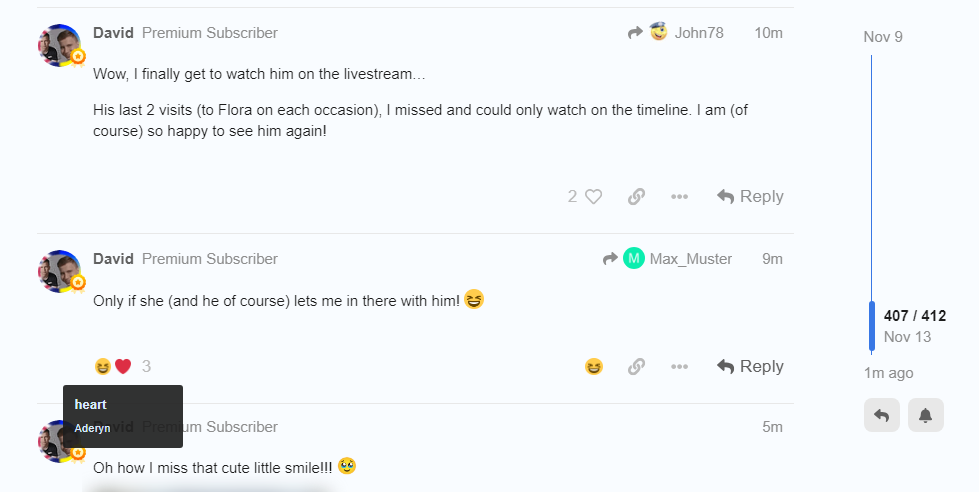Toggle laughing reaction button on second post
Image resolution: width=979 pixels, height=492 pixels.
[594, 367]
